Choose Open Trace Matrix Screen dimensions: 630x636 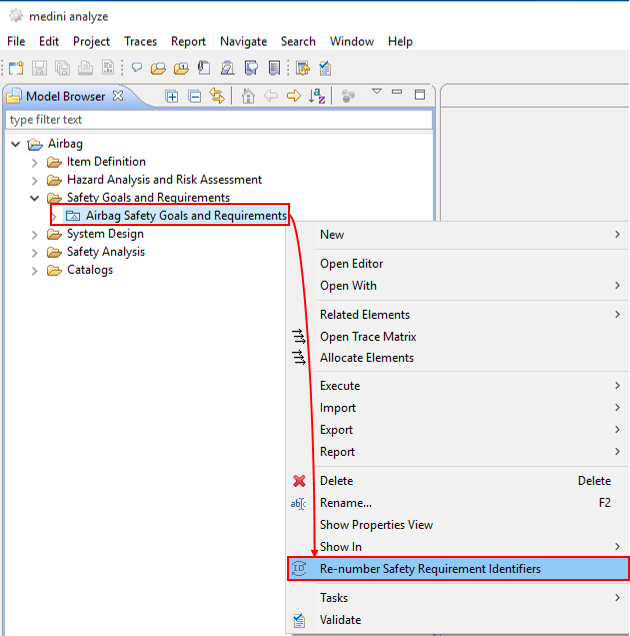click(458, 337)
